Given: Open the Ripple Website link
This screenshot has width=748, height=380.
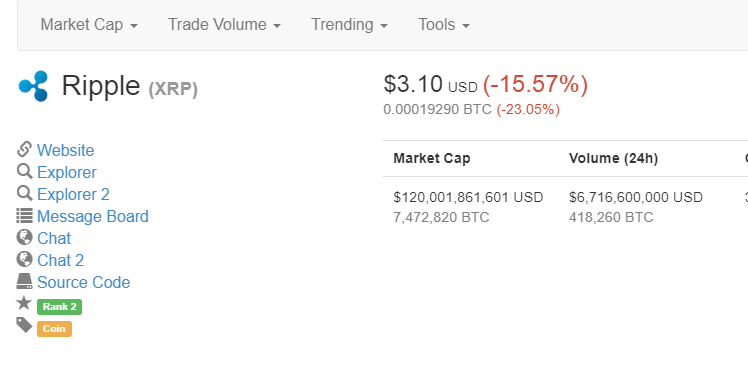Looking at the screenshot, I should pyautogui.click(x=65, y=150).
